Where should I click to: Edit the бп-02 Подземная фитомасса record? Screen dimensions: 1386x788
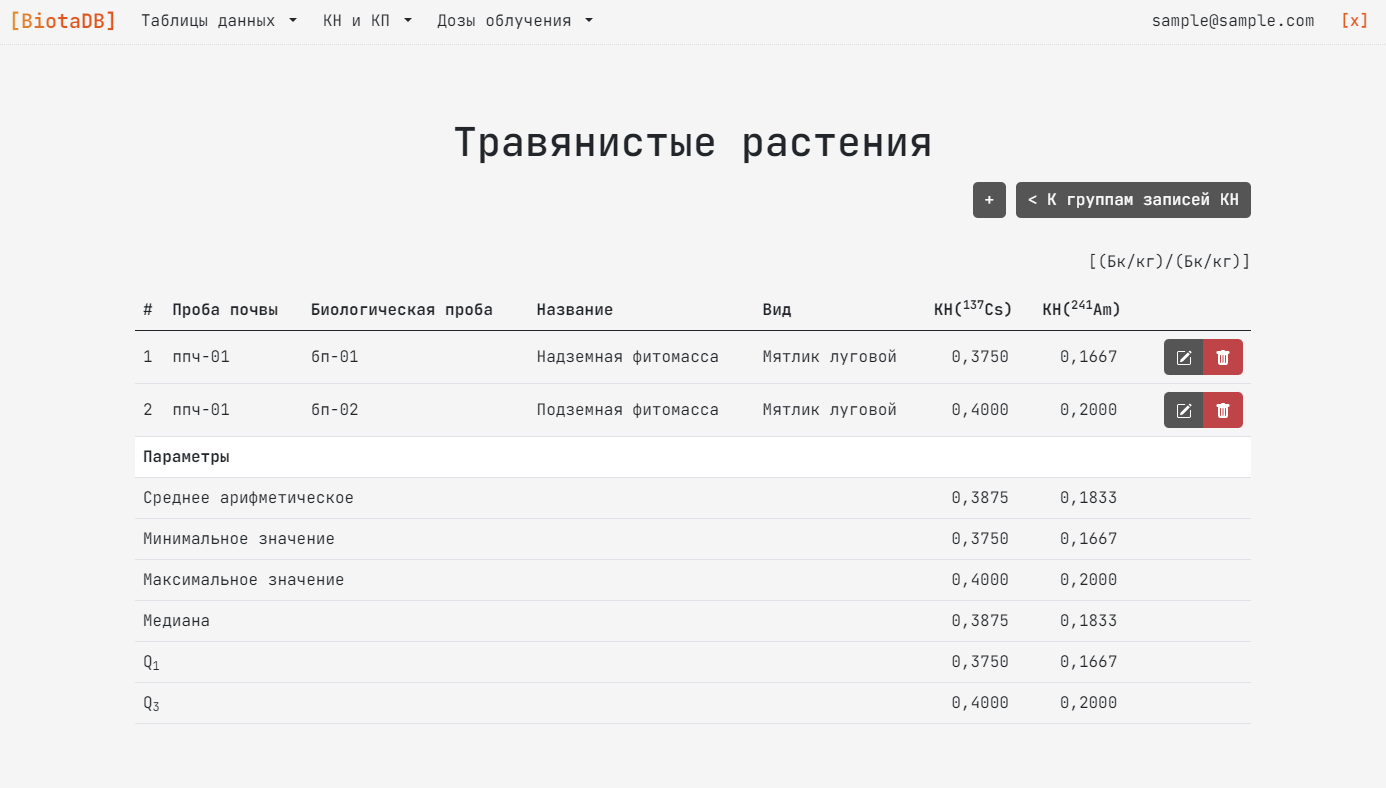point(1183,410)
